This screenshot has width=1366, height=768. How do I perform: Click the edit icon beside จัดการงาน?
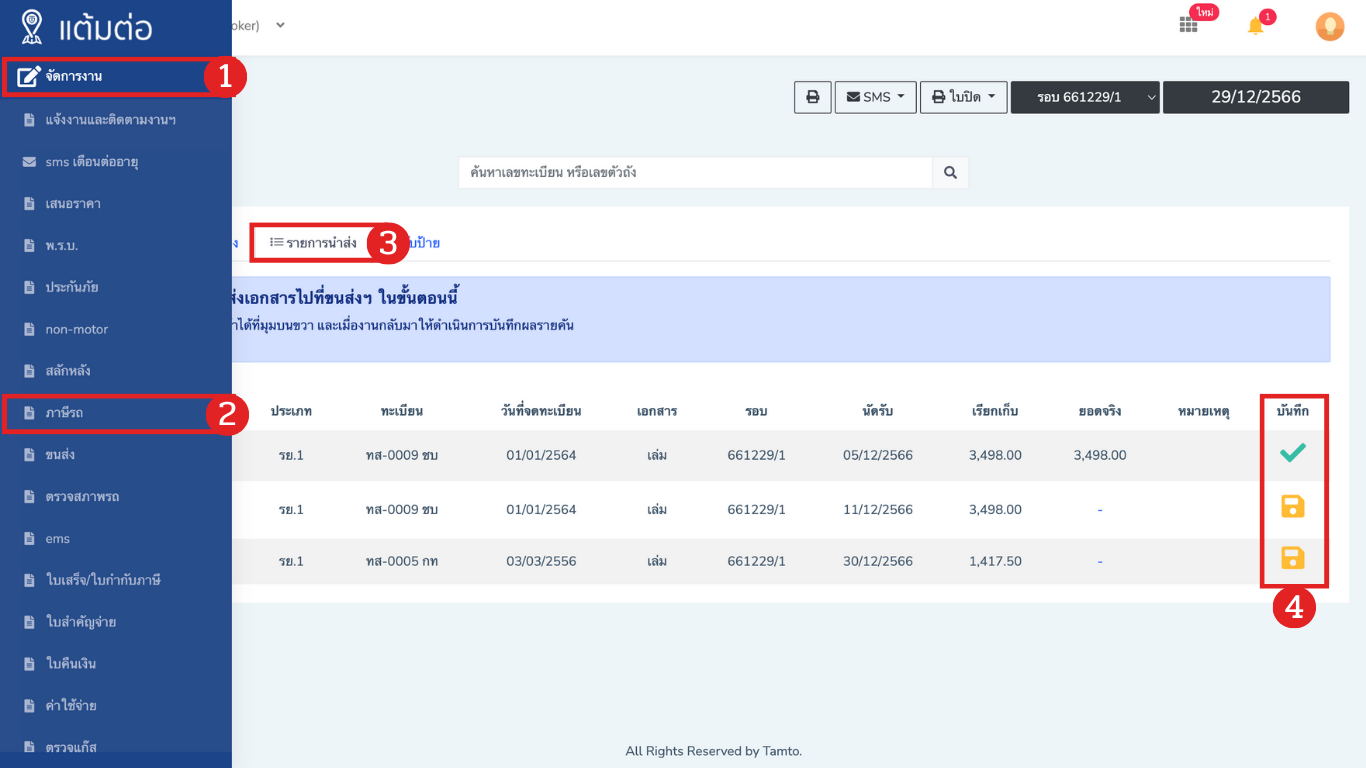(29, 76)
